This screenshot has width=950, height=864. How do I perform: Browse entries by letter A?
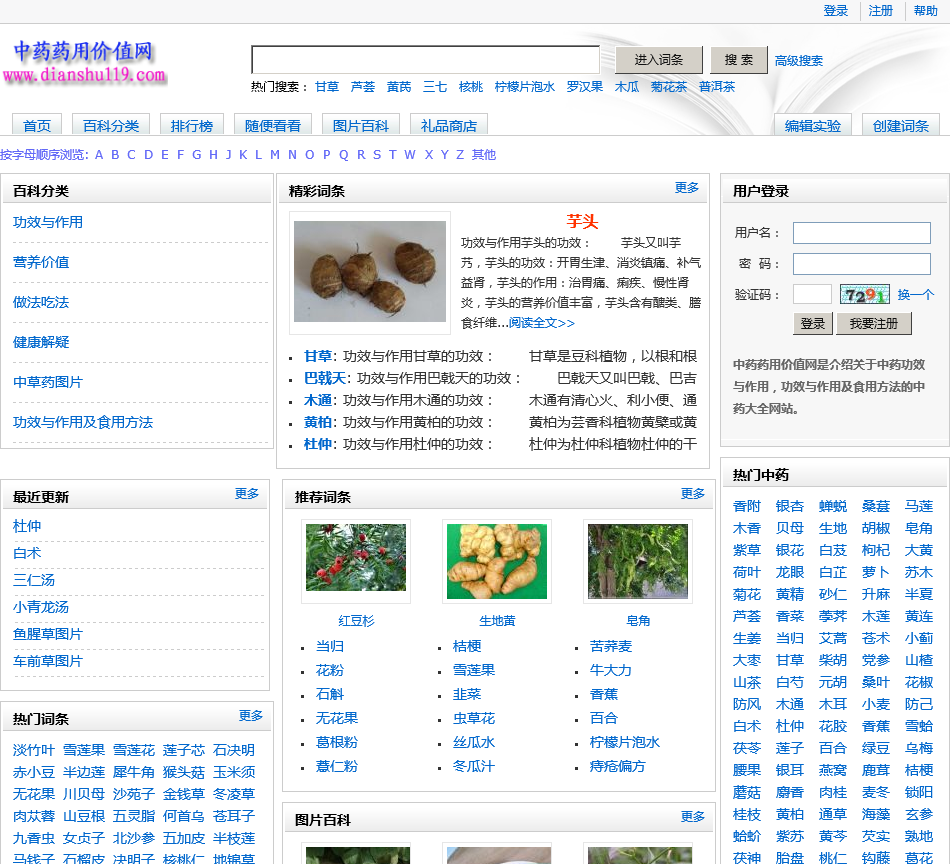click(99, 155)
